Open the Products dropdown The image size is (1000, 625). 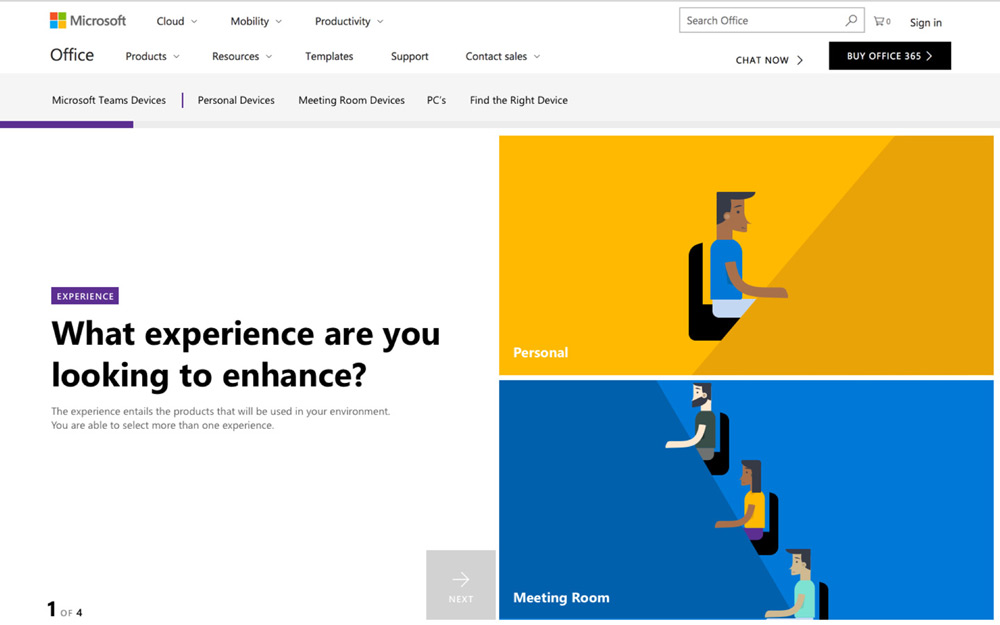click(x=152, y=56)
